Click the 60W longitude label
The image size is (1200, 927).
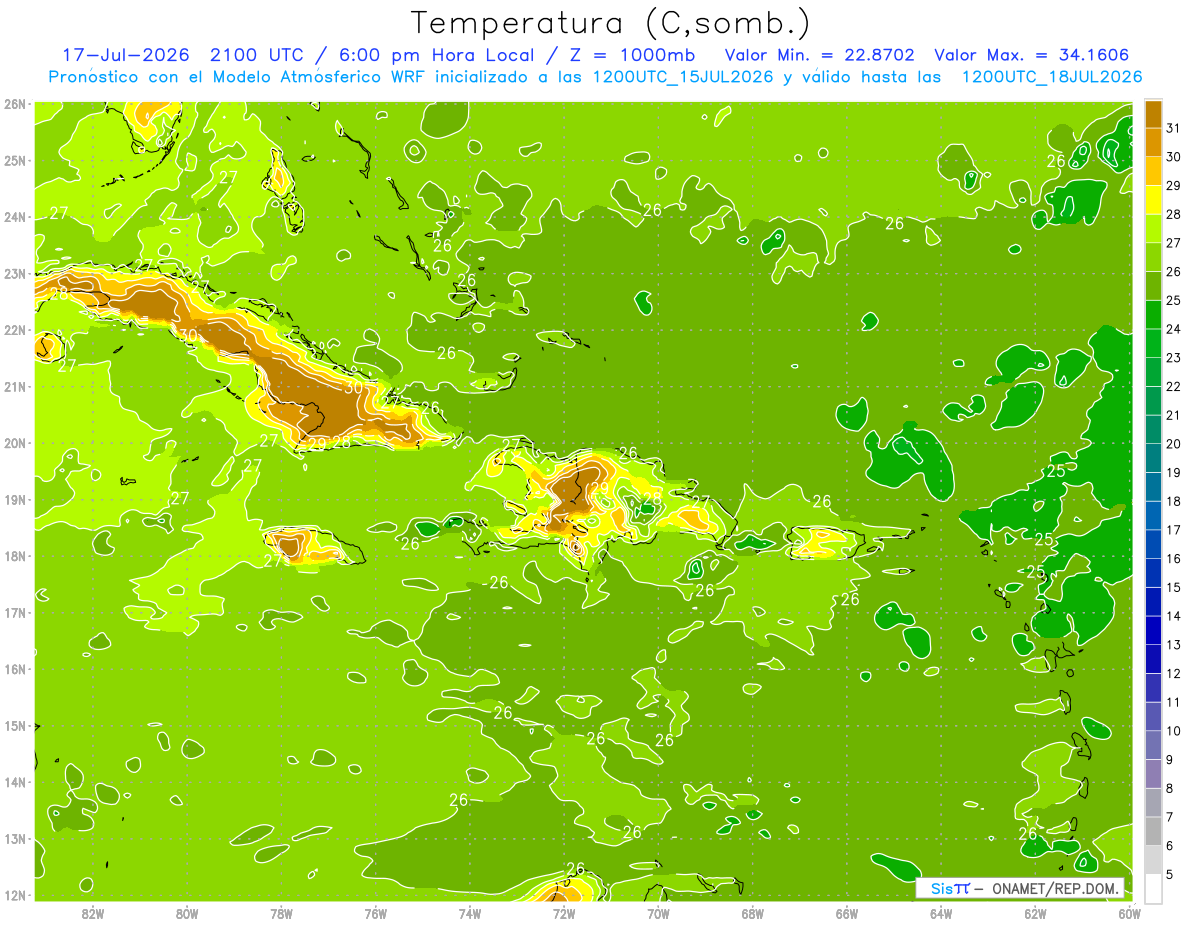[x=1129, y=913]
